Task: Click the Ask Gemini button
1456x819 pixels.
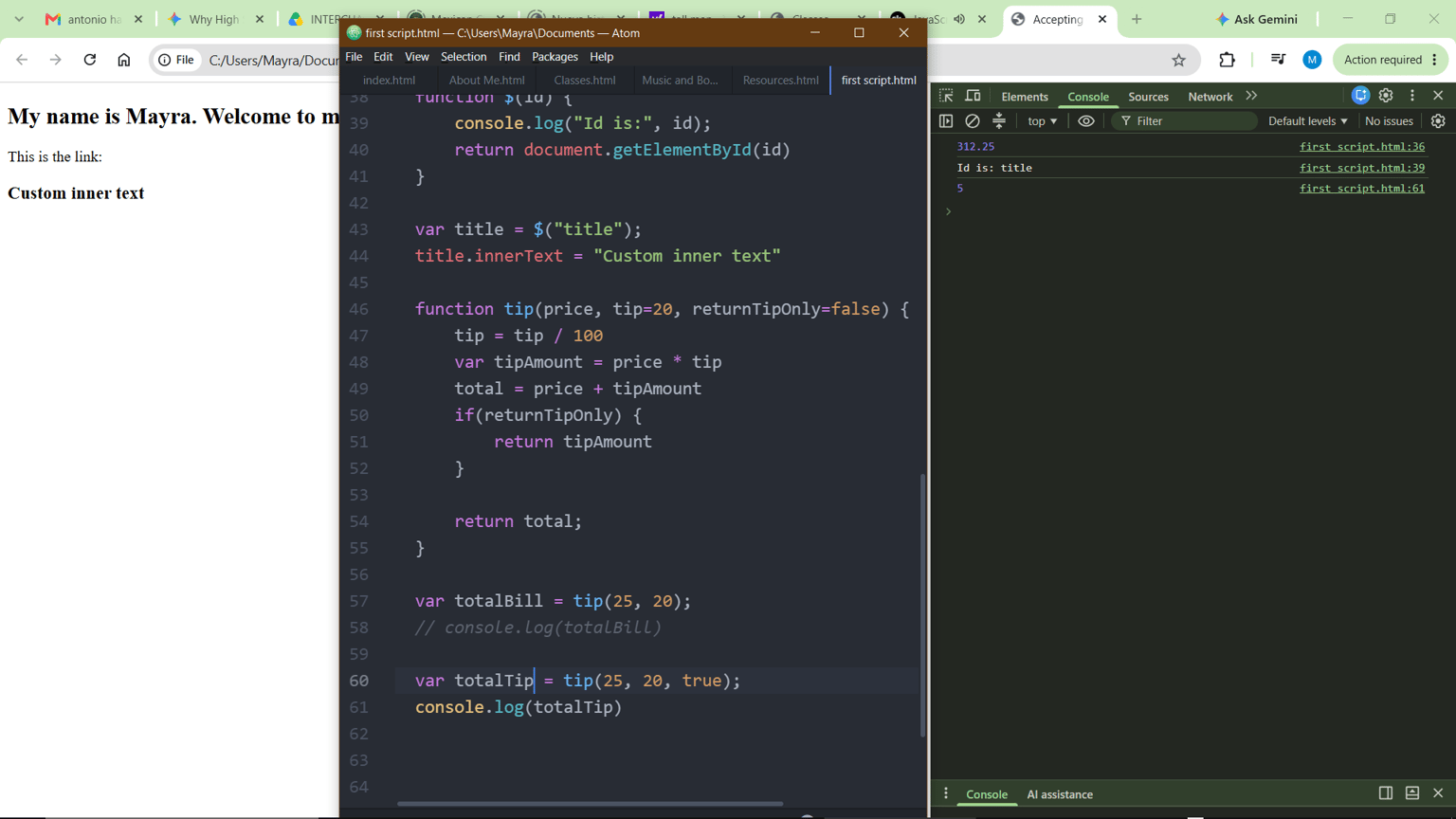Action: click(x=1257, y=19)
